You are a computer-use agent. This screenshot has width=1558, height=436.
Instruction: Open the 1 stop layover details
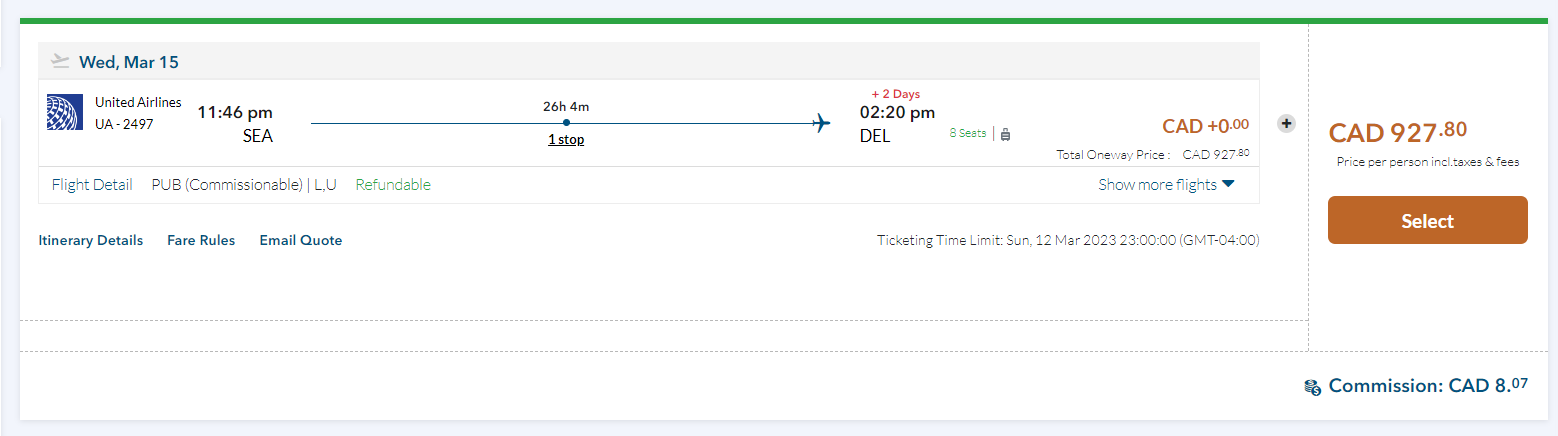click(566, 140)
